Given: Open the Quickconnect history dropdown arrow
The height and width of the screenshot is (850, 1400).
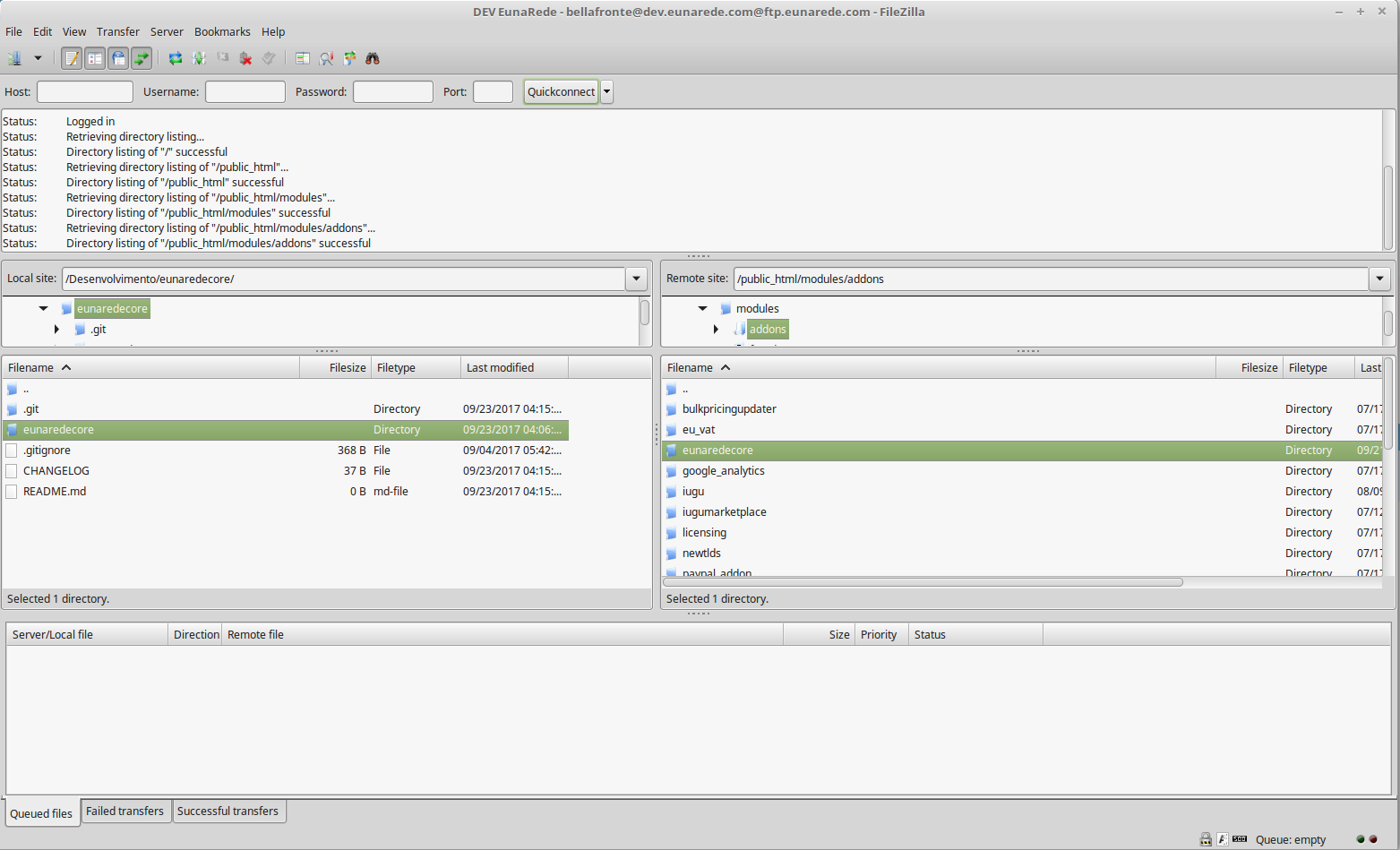Looking at the screenshot, I should 606,91.
